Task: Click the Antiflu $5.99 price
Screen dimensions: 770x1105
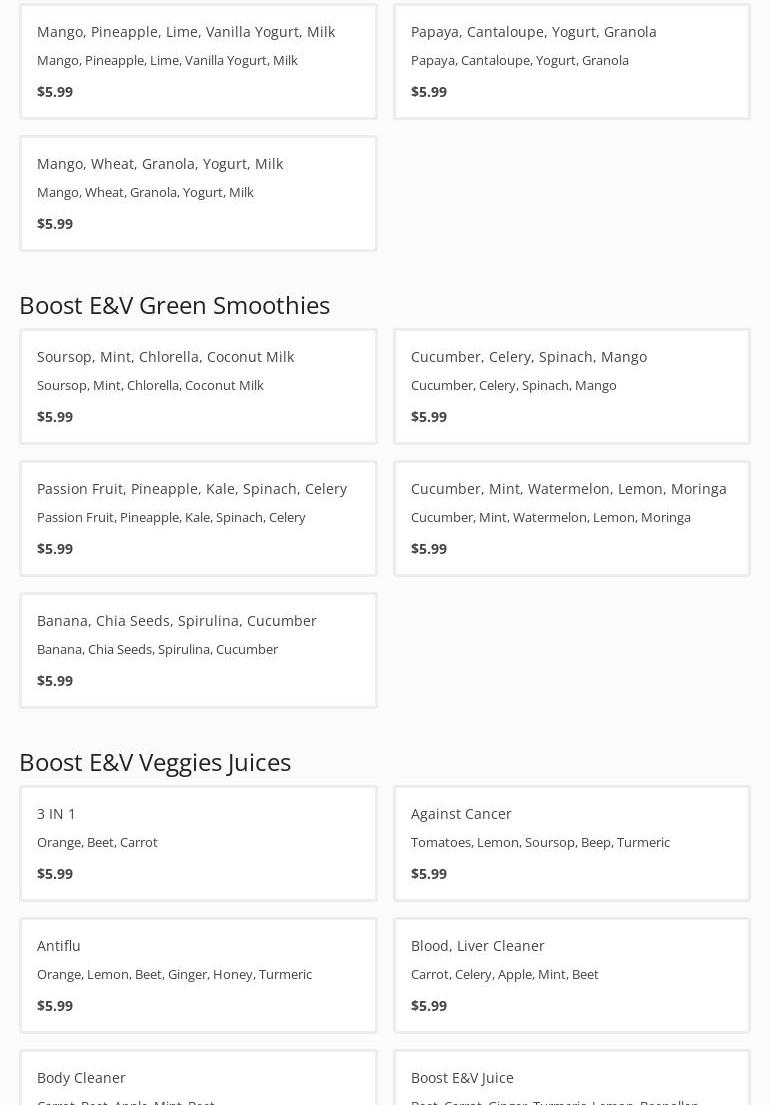Action: coord(55,1006)
